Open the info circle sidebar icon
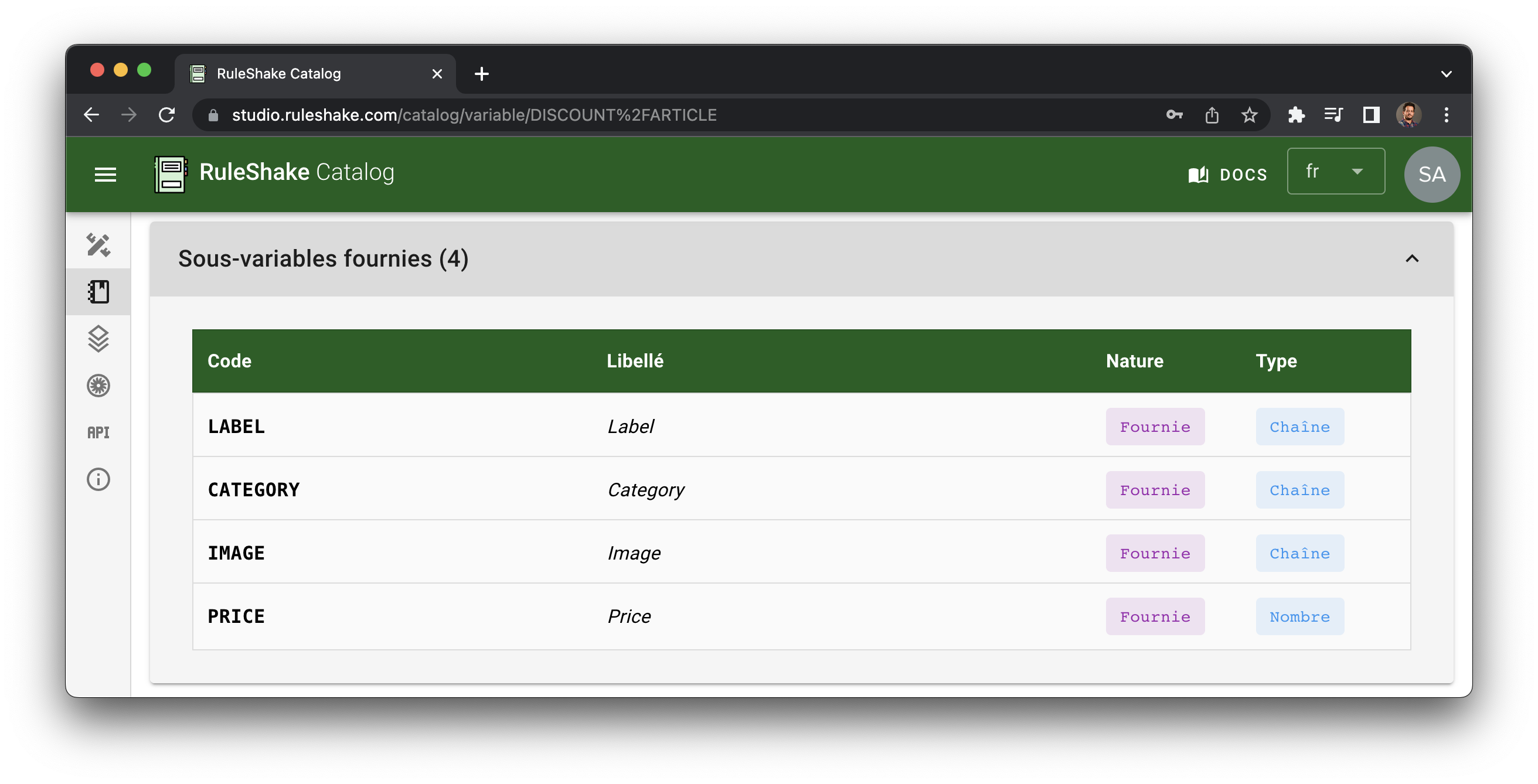The image size is (1538, 784). pos(98,479)
